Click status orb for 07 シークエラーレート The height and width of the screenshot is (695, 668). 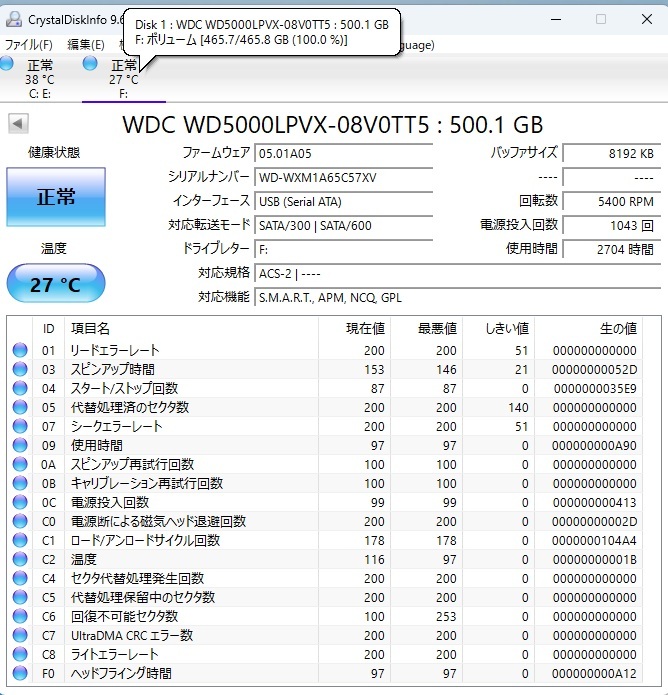pyautogui.click(x=20, y=426)
